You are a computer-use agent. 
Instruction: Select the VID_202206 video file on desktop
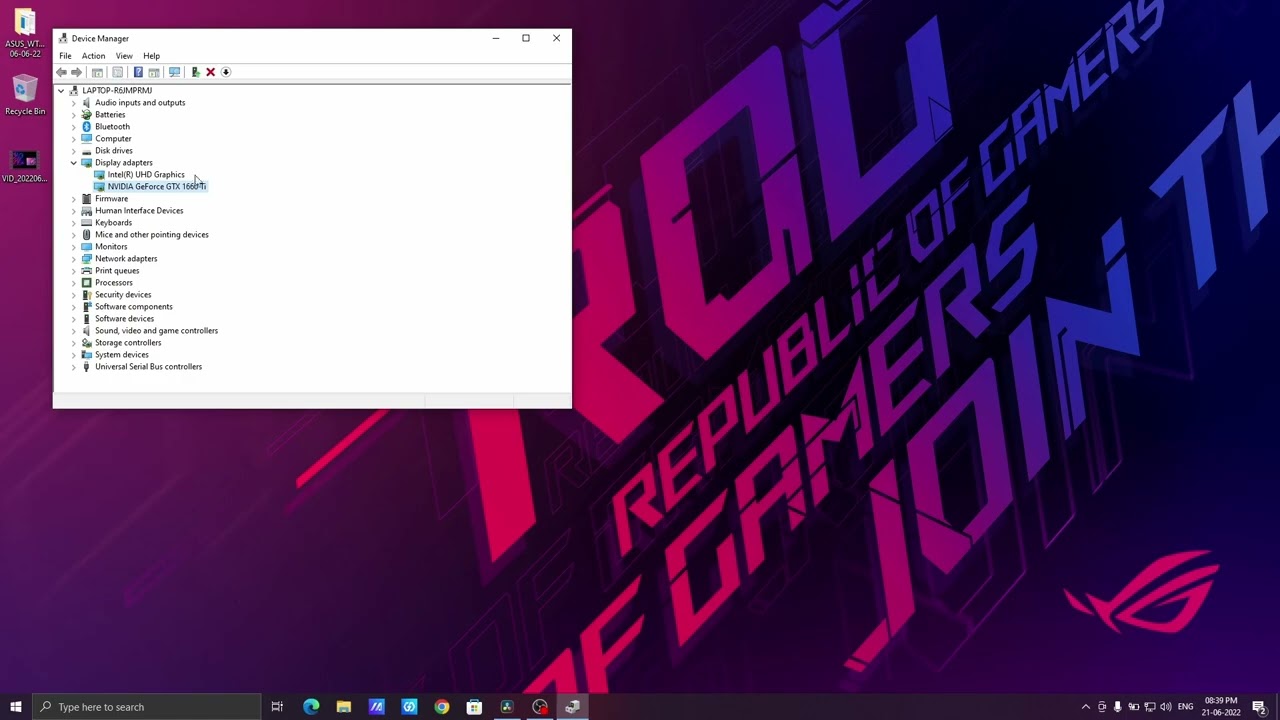[x=25, y=166]
